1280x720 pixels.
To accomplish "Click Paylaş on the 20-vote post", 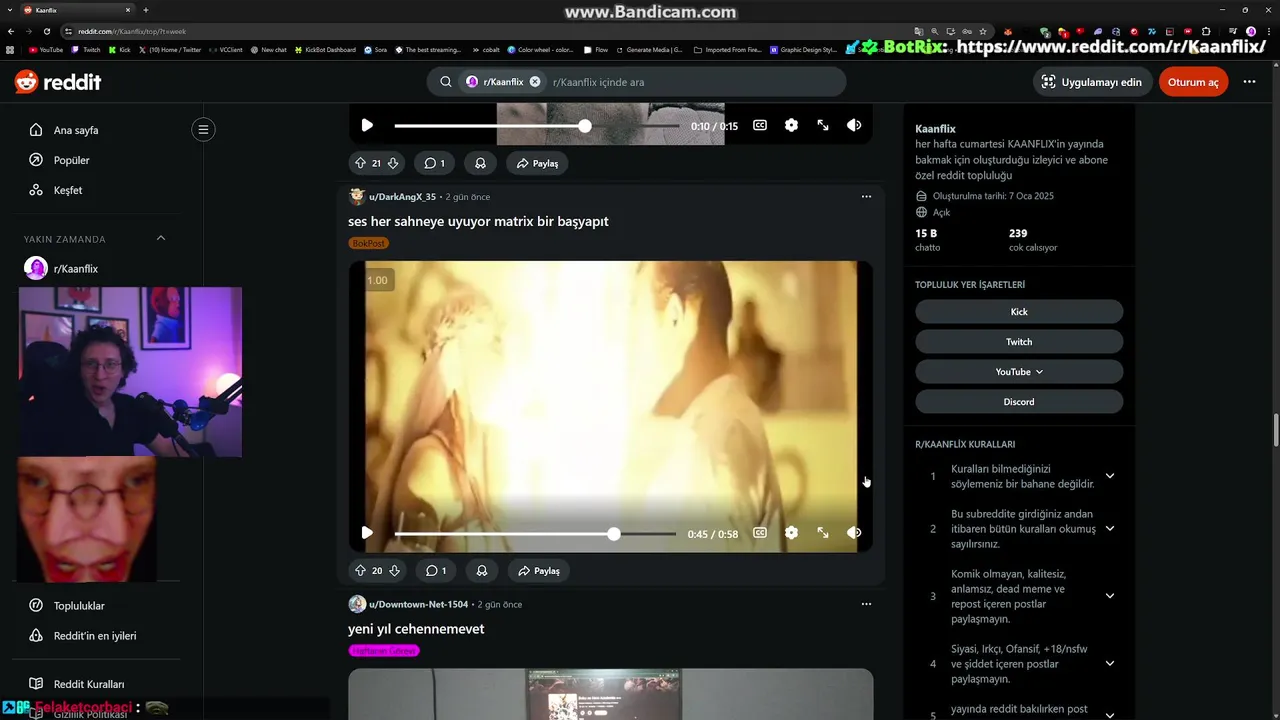I will click(539, 571).
